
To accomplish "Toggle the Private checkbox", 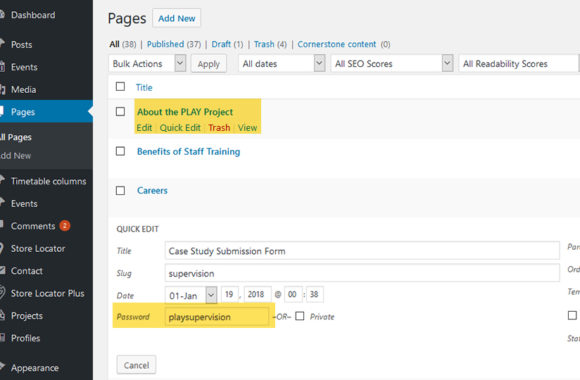I will click(x=300, y=316).
